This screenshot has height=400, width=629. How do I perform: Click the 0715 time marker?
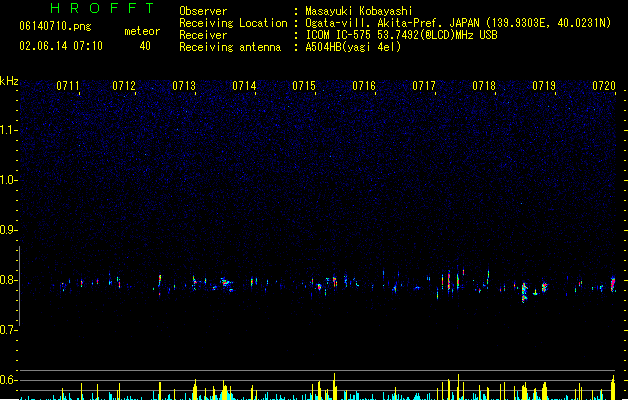(304, 86)
